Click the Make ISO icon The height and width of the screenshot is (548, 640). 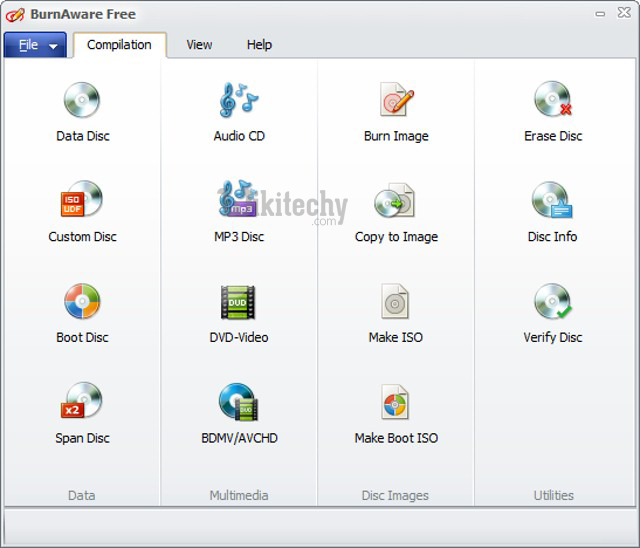click(x=395, y=301)
